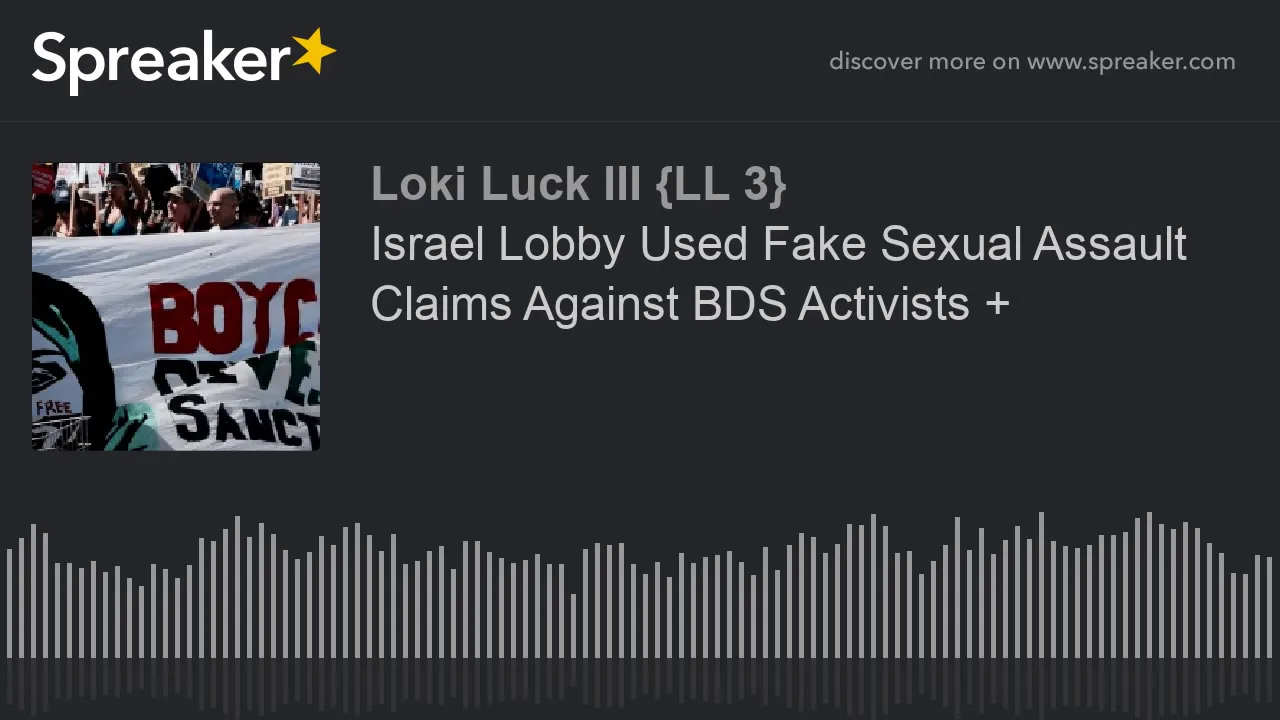The width and height of the screenshot is (1280, 720).
Task: Click the plus sign ending the title
Action: (x=997, y=305)
